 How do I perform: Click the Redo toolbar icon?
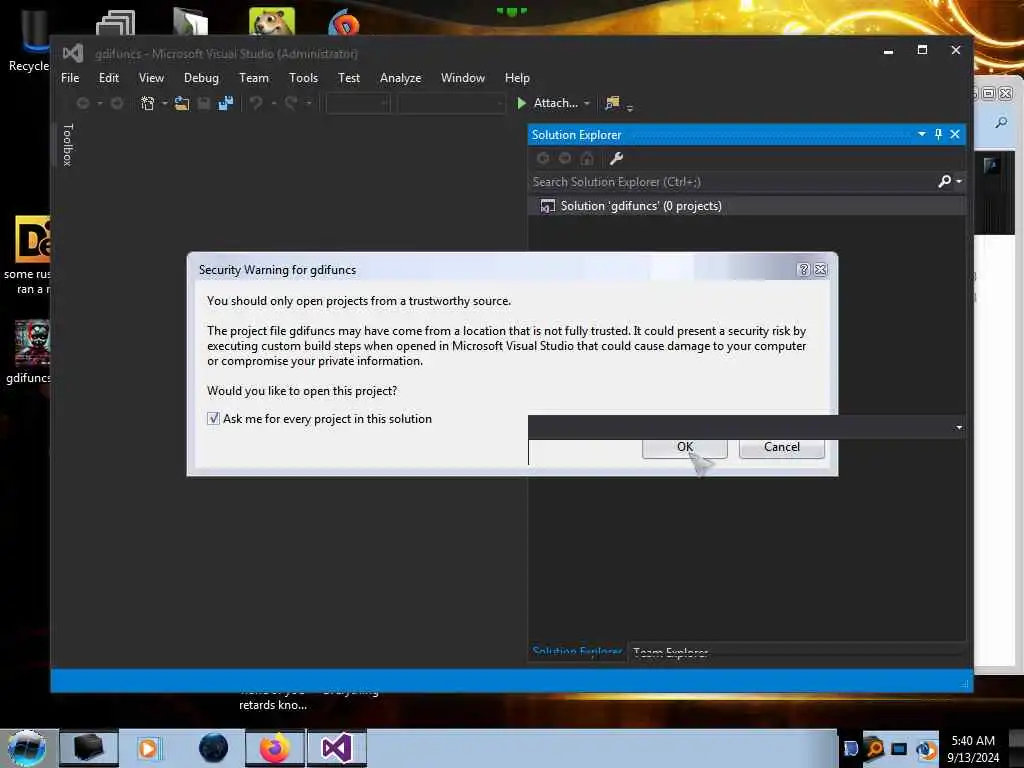tap(291, 103)
